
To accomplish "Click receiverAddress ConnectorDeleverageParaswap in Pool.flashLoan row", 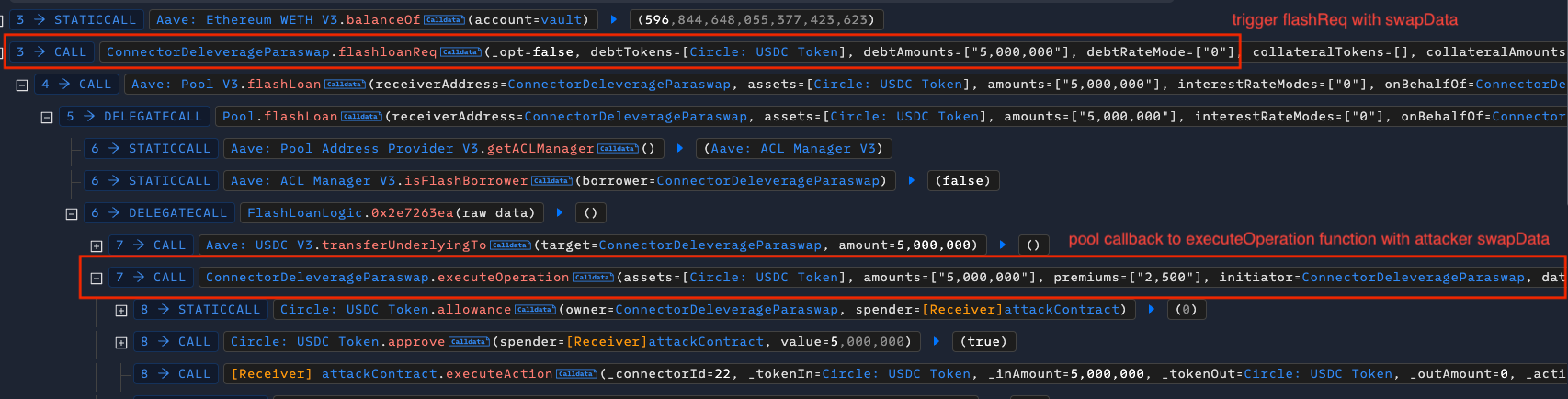I will 635,117.
